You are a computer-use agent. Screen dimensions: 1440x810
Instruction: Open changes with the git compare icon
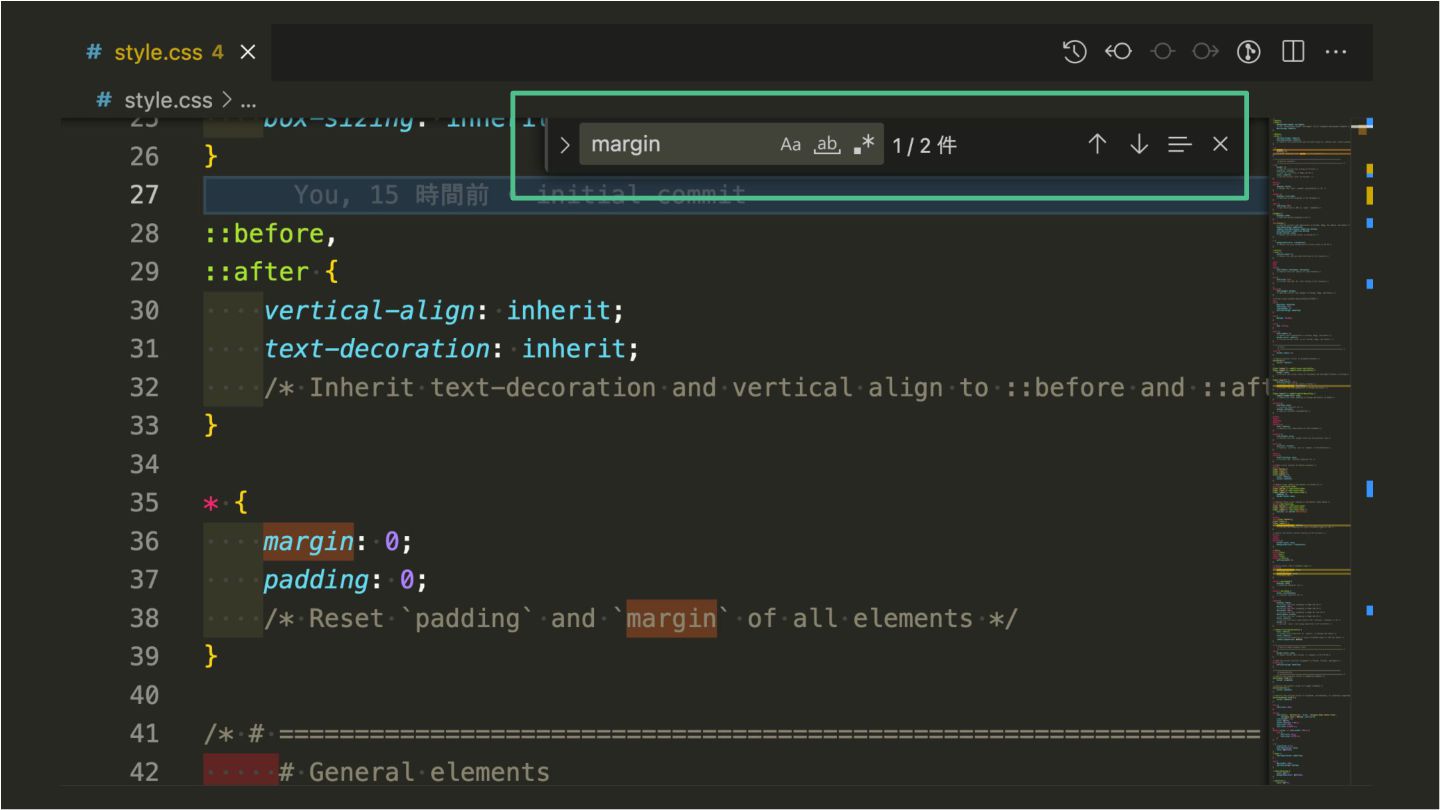coord(1249,52)
